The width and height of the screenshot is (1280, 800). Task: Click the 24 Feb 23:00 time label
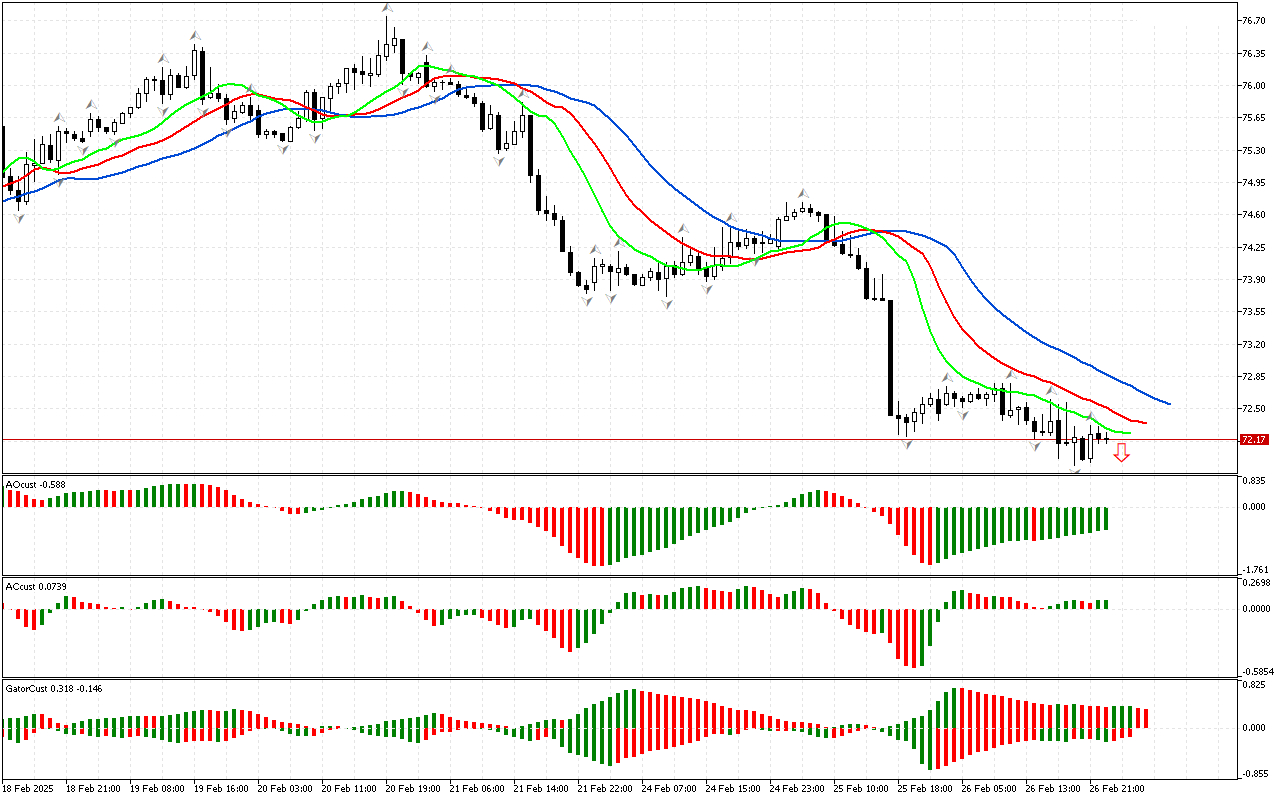[797, 789]
